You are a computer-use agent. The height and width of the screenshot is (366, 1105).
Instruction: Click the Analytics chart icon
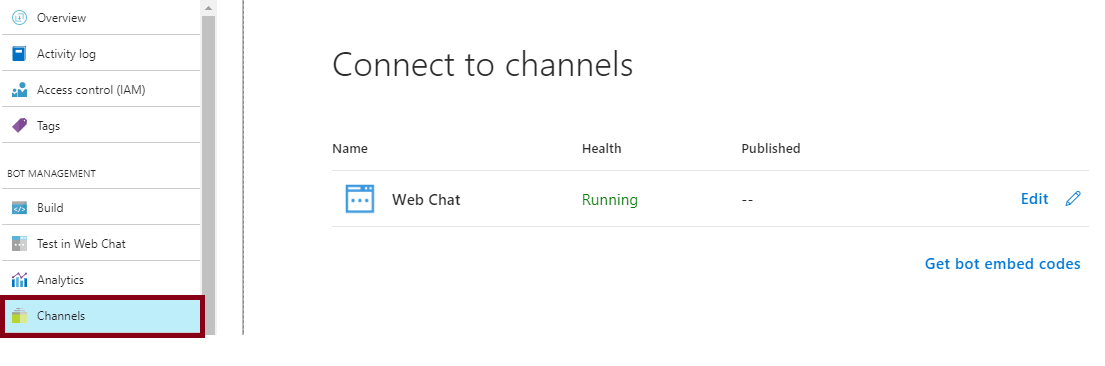[x=20, y=279]
